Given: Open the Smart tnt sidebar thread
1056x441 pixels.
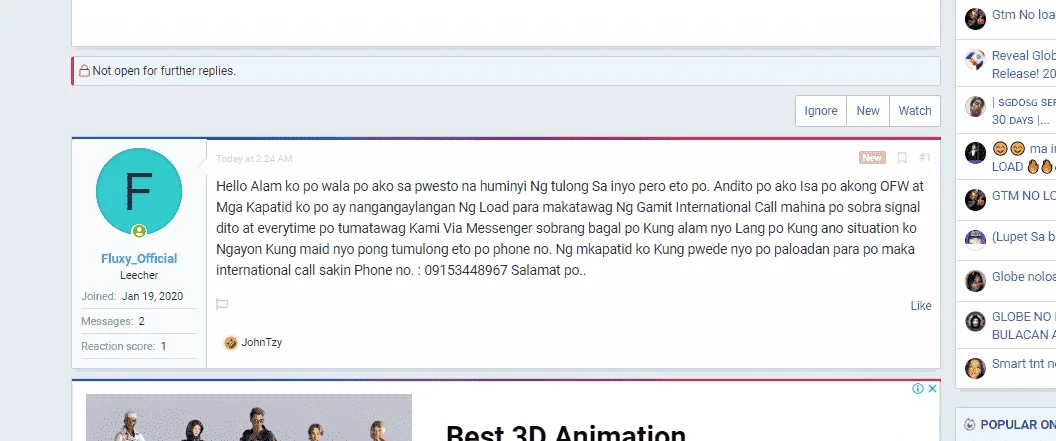Looking at the screenshot, I should [x=1024, y=364].
